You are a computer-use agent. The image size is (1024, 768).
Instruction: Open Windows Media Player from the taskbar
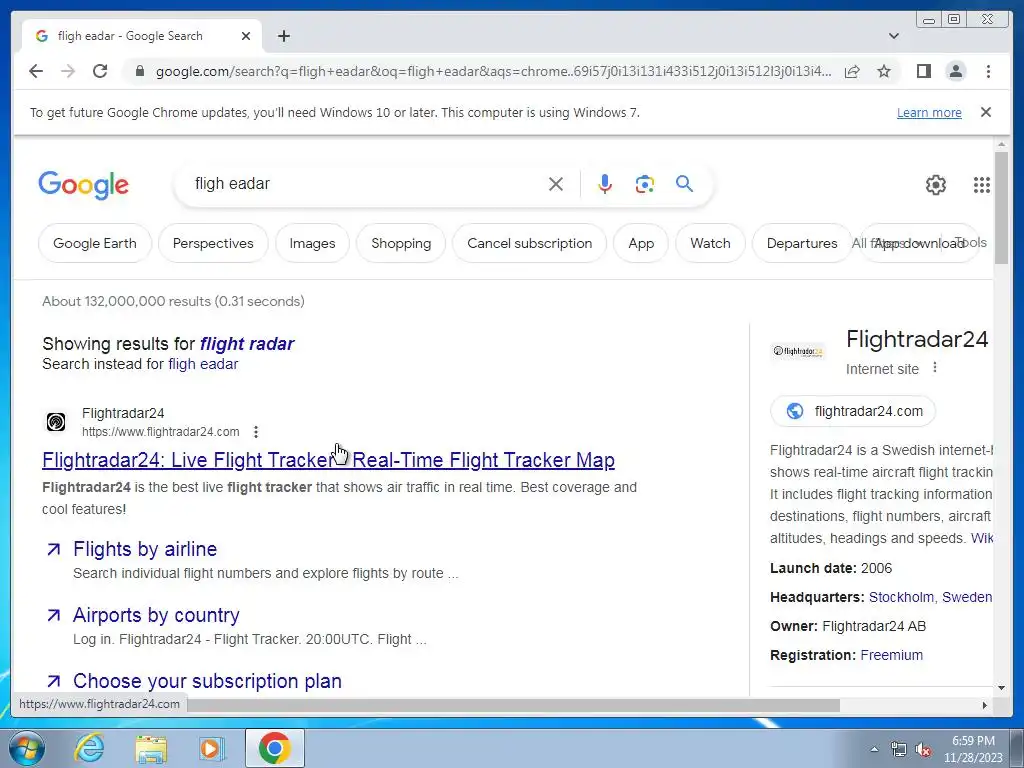coord(212,748)
